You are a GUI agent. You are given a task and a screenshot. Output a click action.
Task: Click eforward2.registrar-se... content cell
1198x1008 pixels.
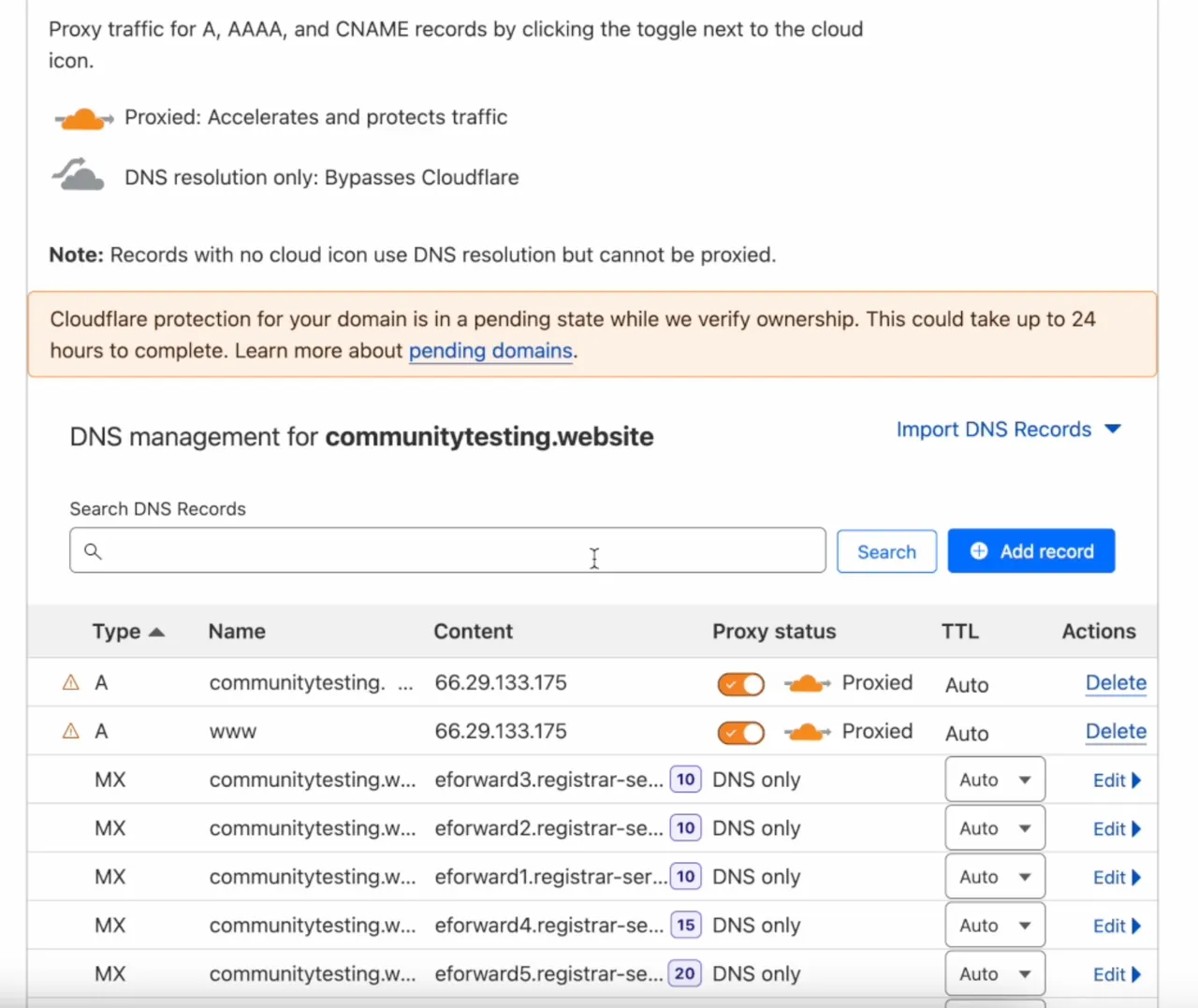pyautogui.click(x=549, y=828)
